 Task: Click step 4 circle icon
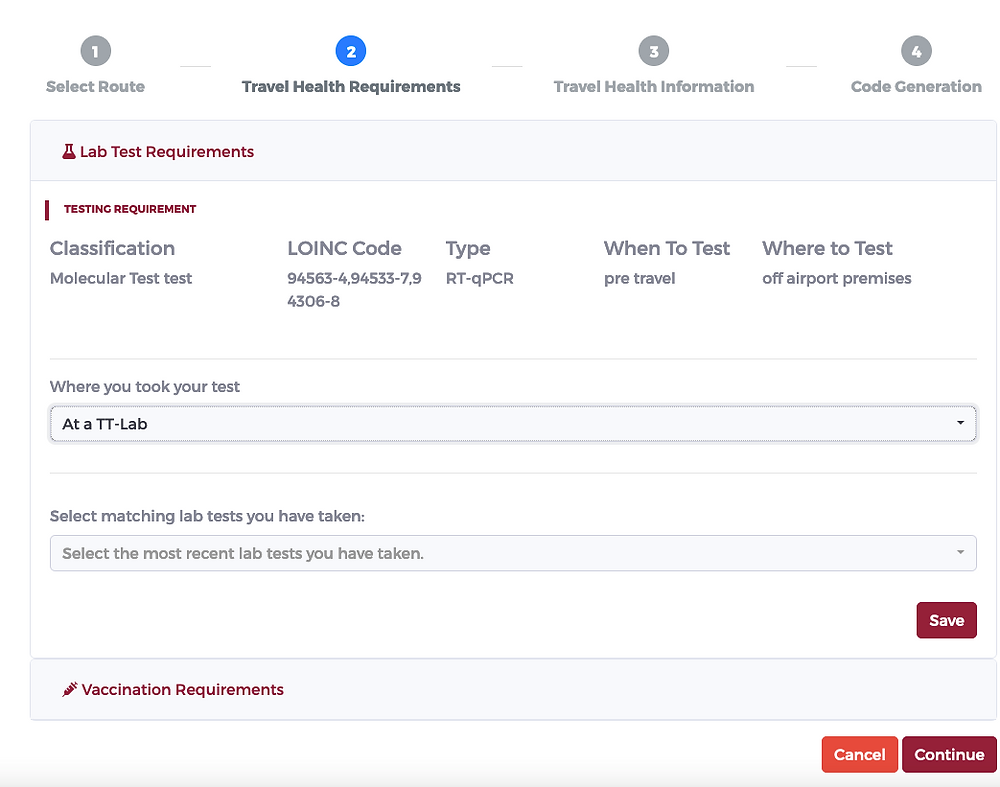(x=916, y=51)
